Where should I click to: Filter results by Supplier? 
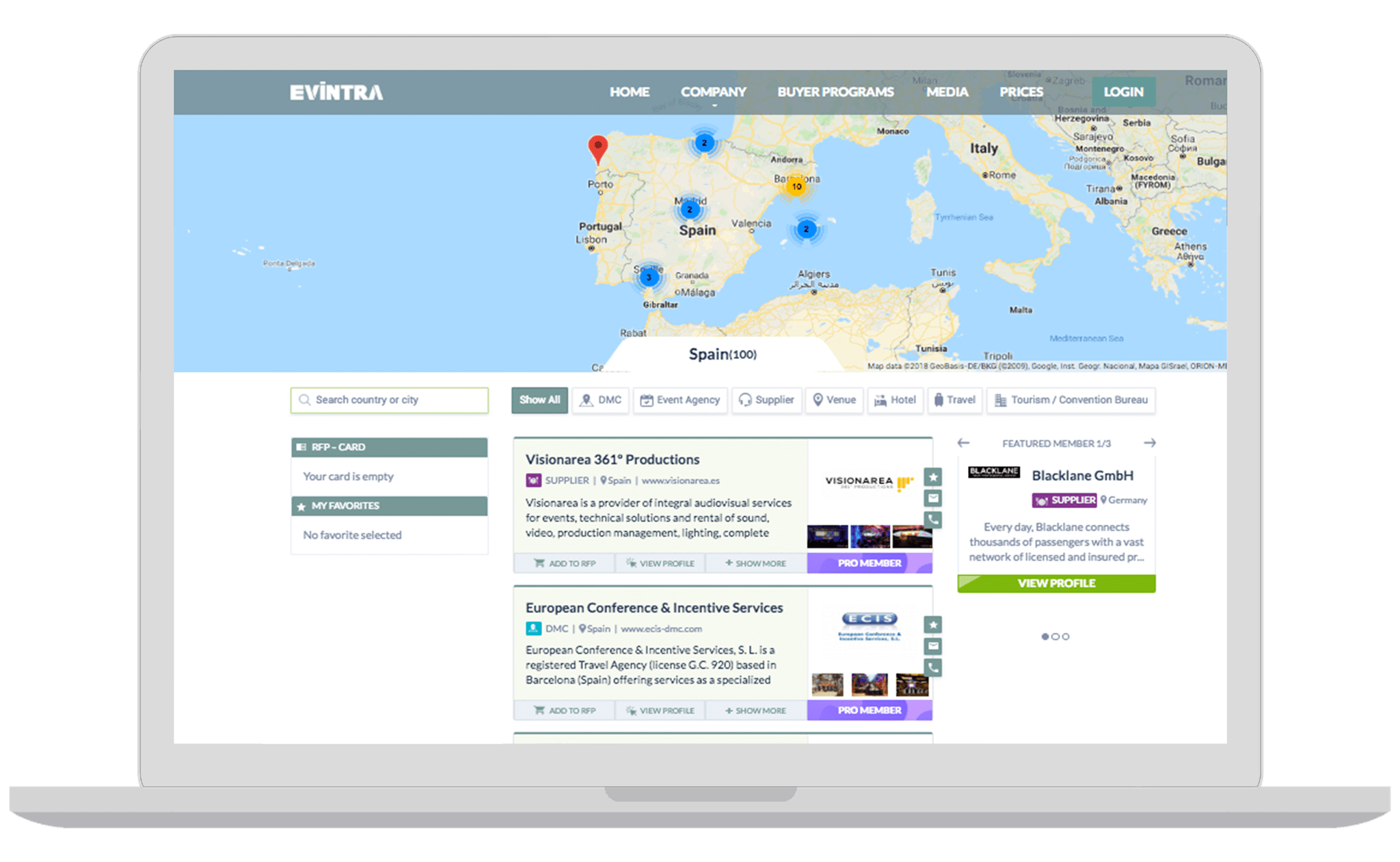[766, 400]
